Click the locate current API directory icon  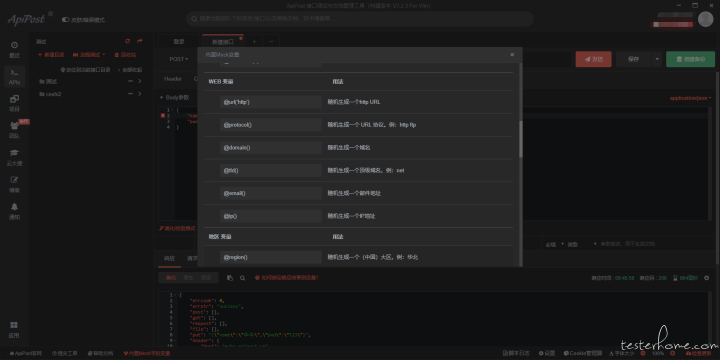[x=63, y=70]
